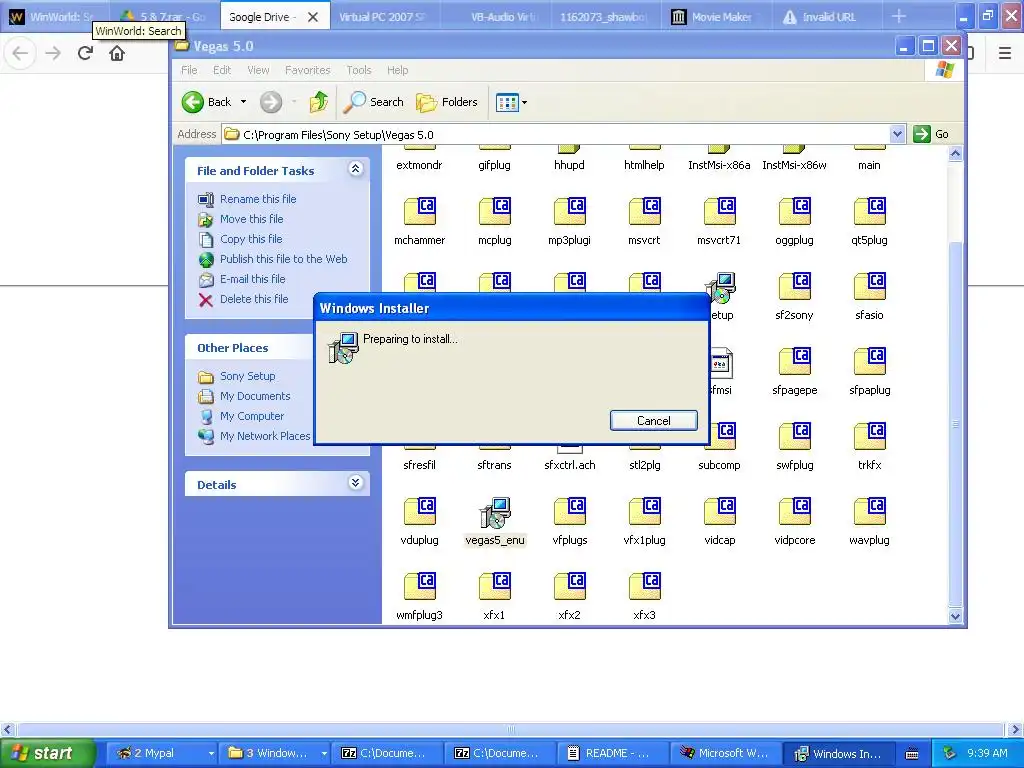Select the mchammer cabinet file
Image resolution: width=1024 pixels, height=768 pixels.
pyautogui.click(x=419, y=221)
